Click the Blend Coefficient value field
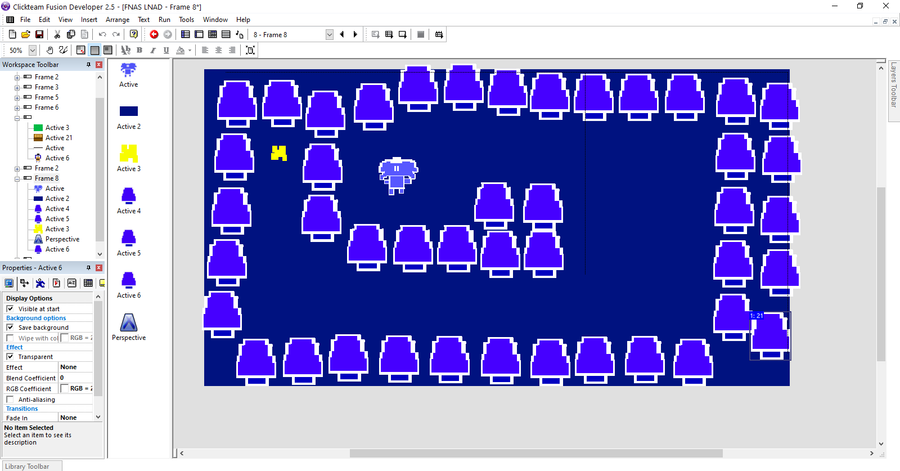 click(x=76, y=378)
